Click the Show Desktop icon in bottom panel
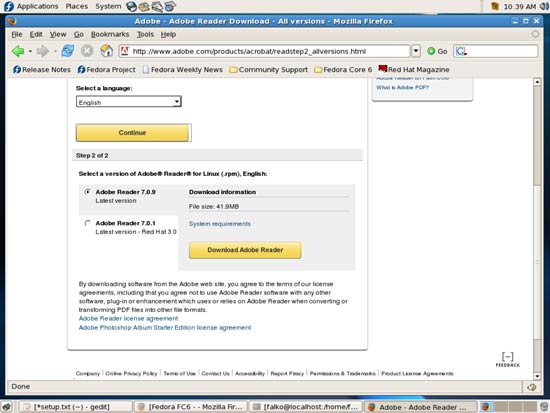This screenshot has width=550, height=413. coord(7,407)
